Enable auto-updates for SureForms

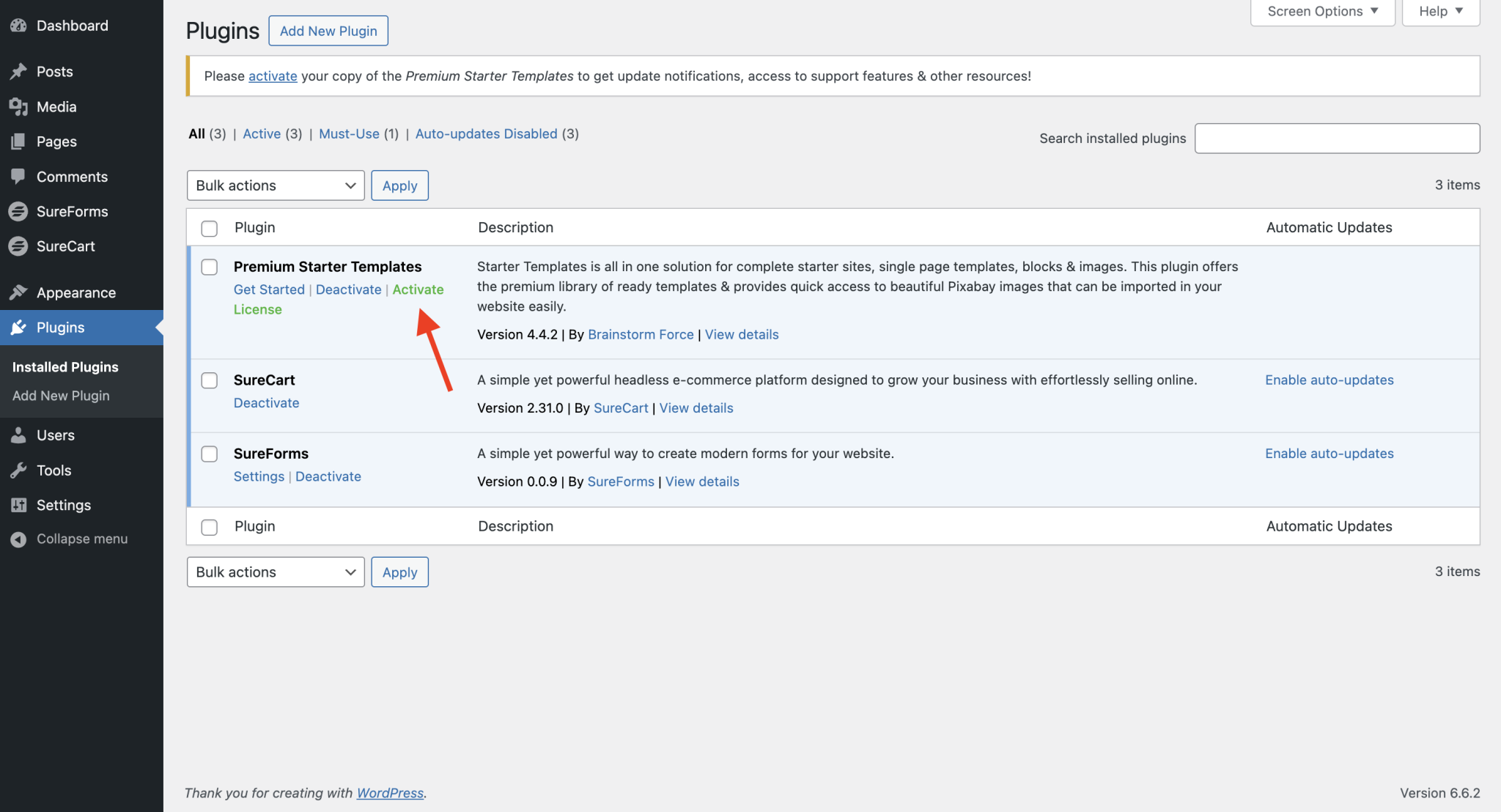coord(1328,453)
